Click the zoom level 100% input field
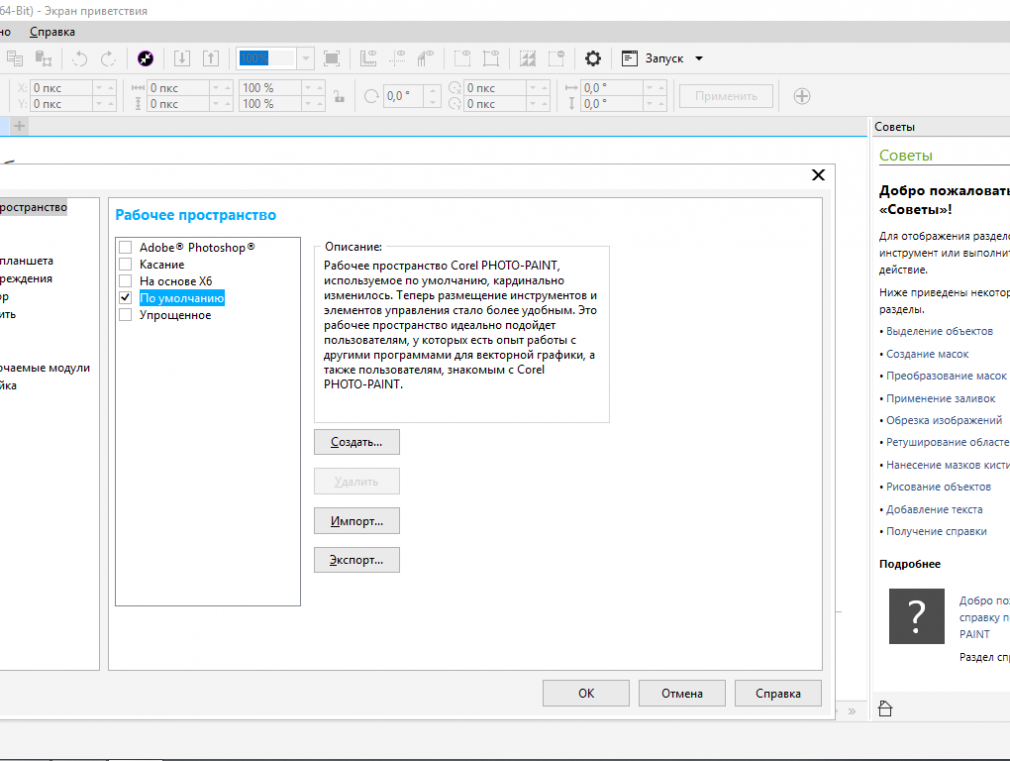 point(267,59)
